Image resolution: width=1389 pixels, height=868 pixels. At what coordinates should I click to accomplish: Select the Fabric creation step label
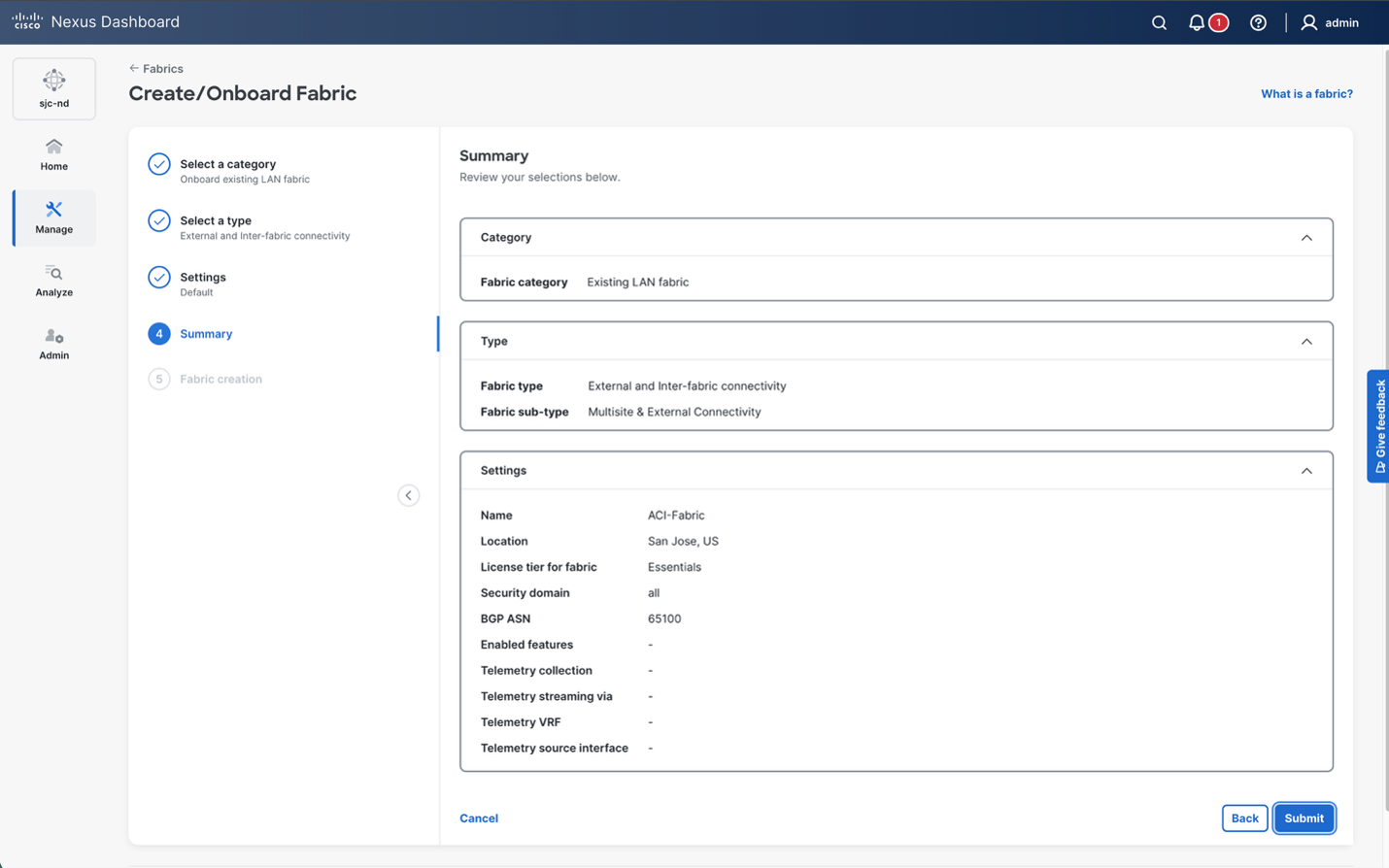pyautogui.click(x=220, y=379)
